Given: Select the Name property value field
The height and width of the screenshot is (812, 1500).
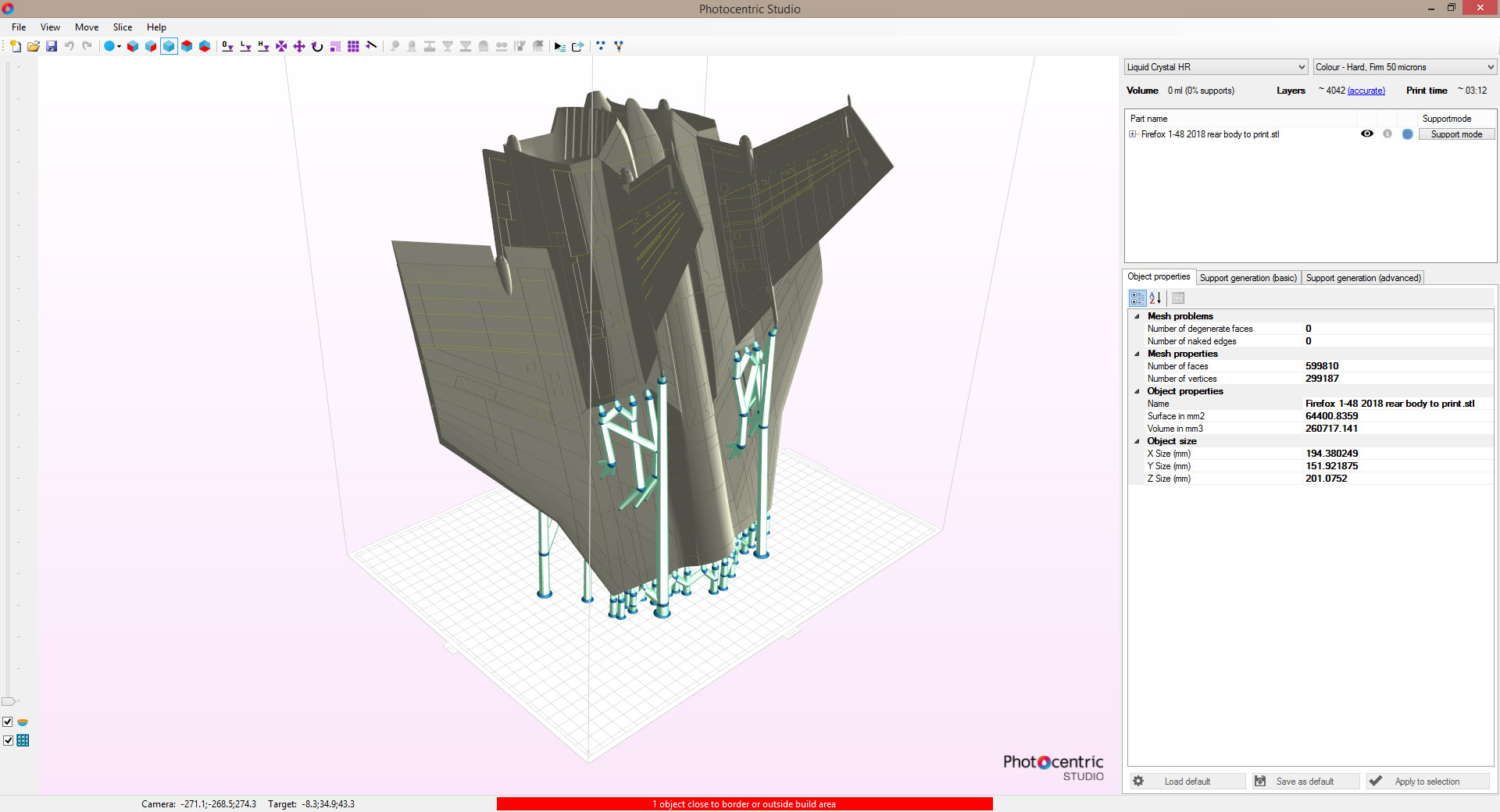Looking at the screenshot, I should coord(1398,404).
